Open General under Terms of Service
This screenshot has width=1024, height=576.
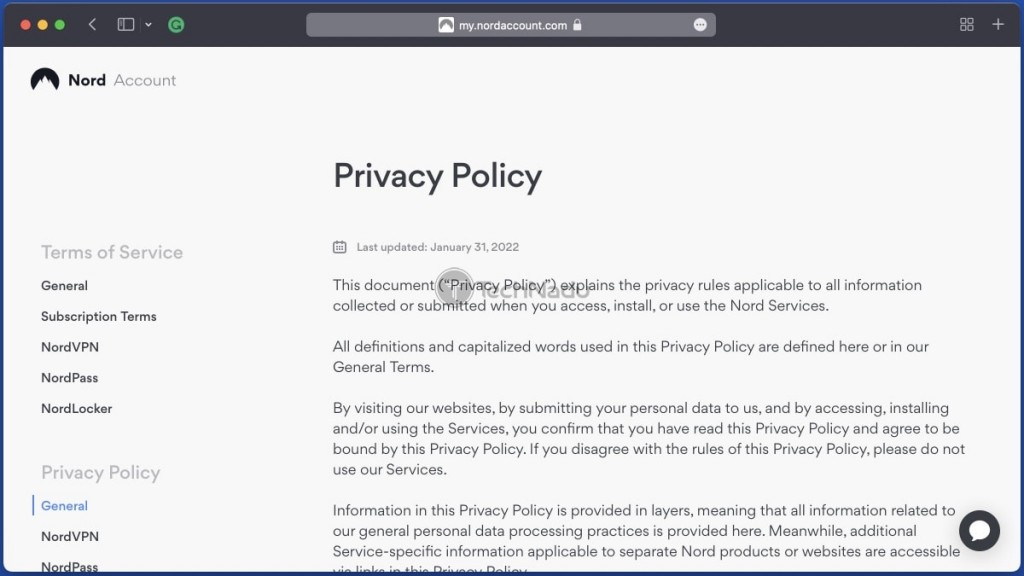tap(64, 285)
